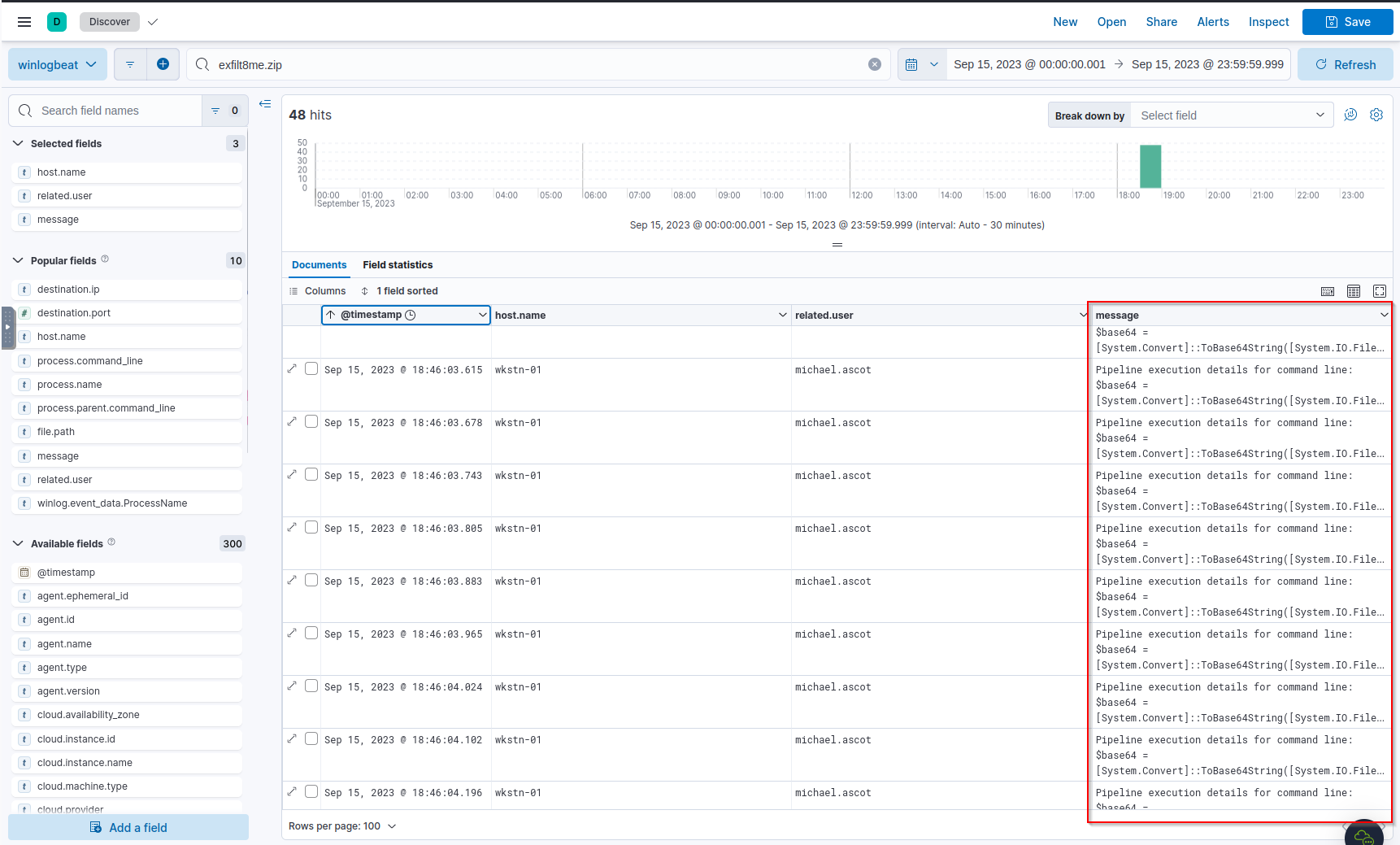This screenshot has height=845, width=1400.
Task: Click the green histogram bar at 18:30
Action: [x=1150, y=167]
